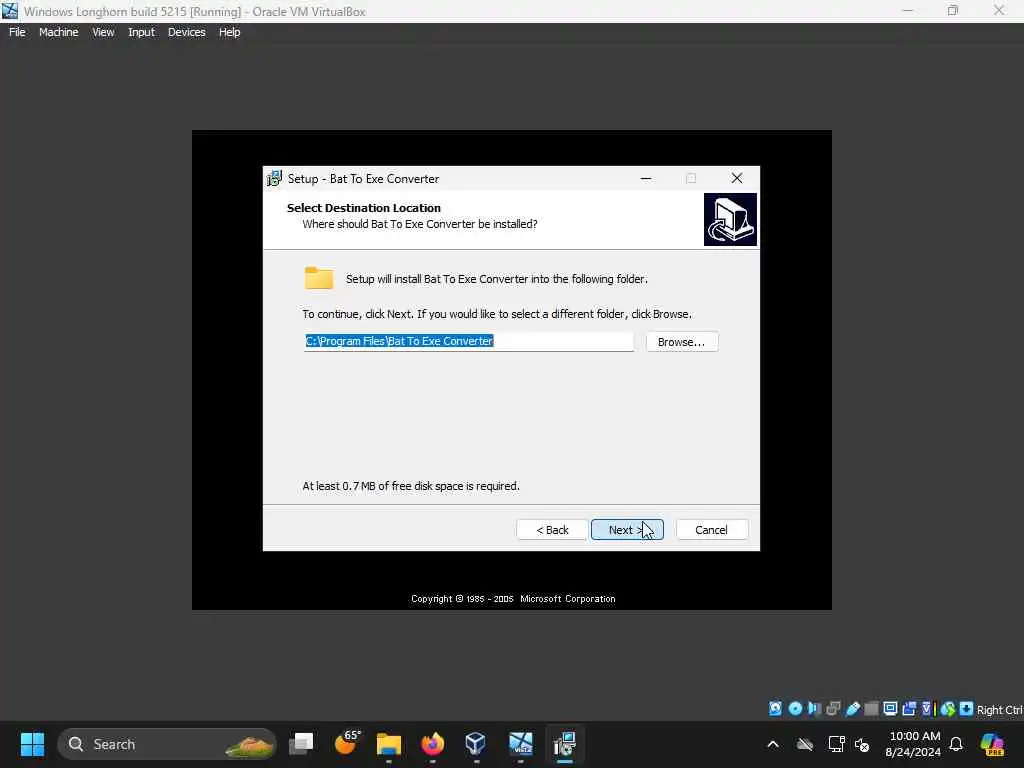The width and height of the screenshot is (1024, 768).
Task: Open the clock showing 10:00 AM
Action: click(913, 744)
